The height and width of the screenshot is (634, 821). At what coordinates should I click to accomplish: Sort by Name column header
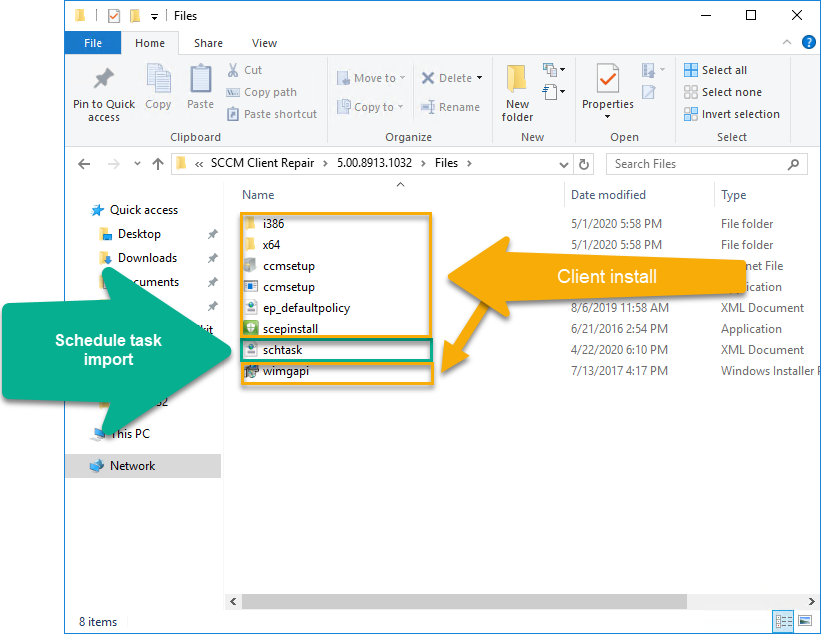(258, 195)
